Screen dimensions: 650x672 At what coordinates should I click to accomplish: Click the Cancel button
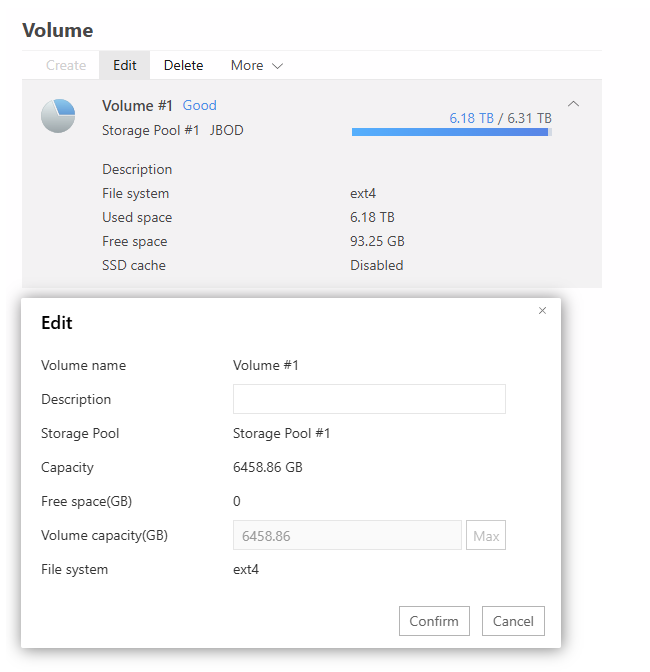pos(513,621)
